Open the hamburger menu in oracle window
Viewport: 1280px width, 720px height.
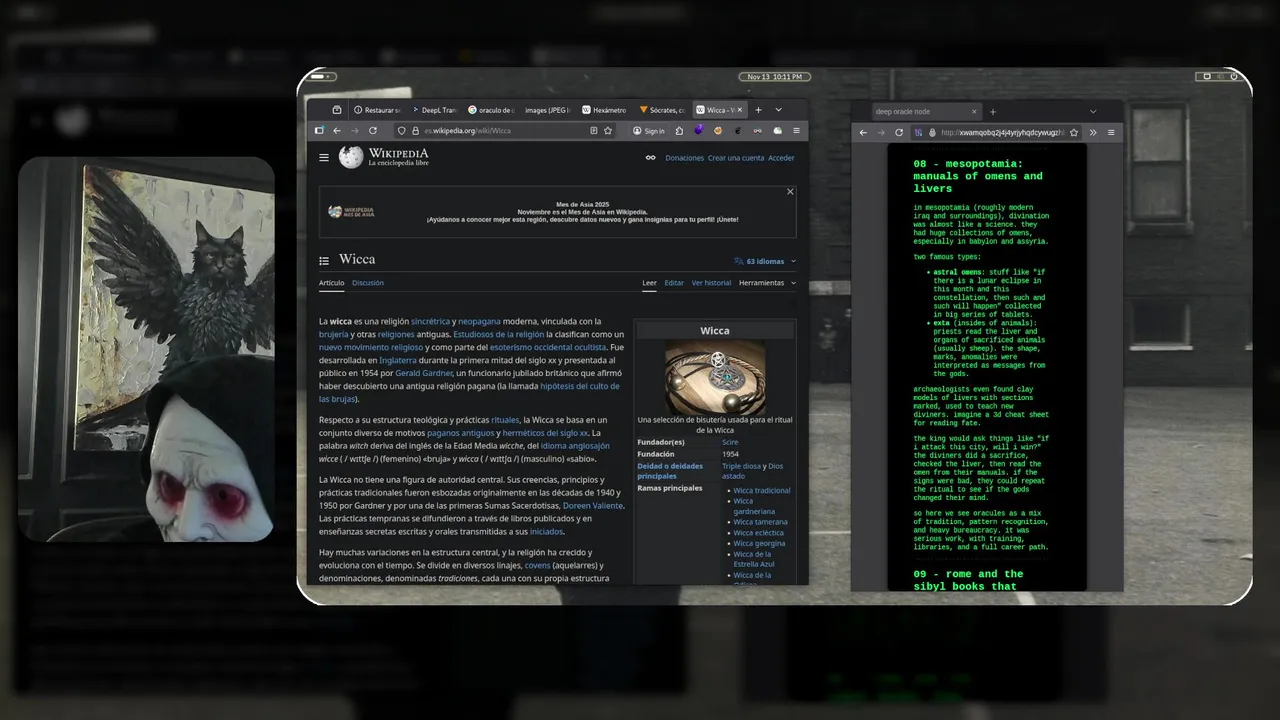(1111, 133)
